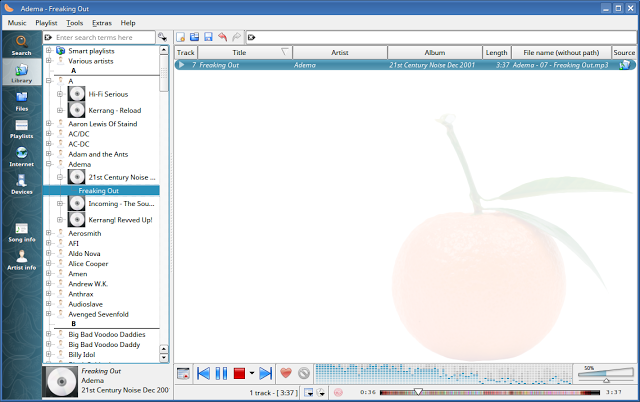The height and width of the screenshot is (402, 640).
Task: Jump to currently playing track icon
Action: (x=184, y=373)
